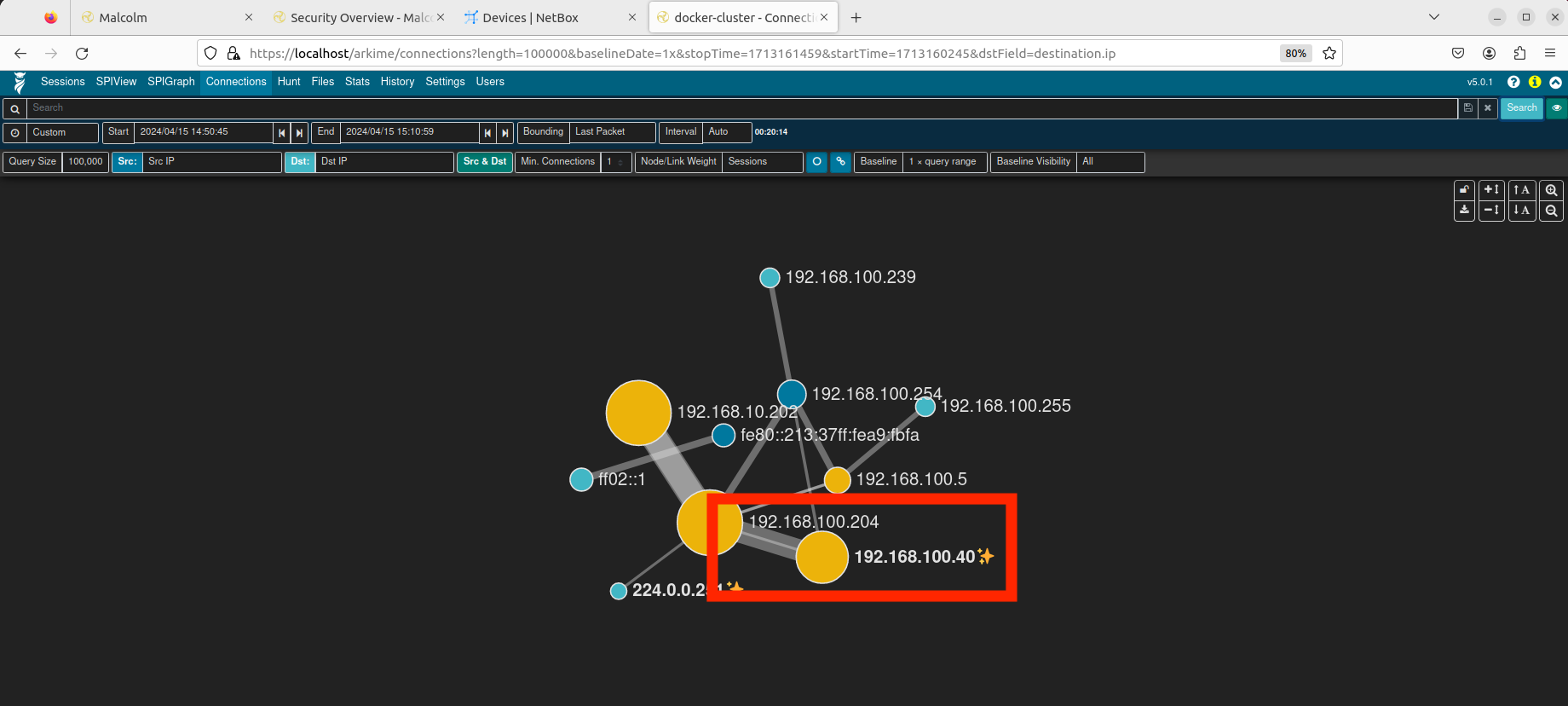This screenshot has width=1568, height=706.
Task: Increase graph label text size
Action: pos(1522,190)
